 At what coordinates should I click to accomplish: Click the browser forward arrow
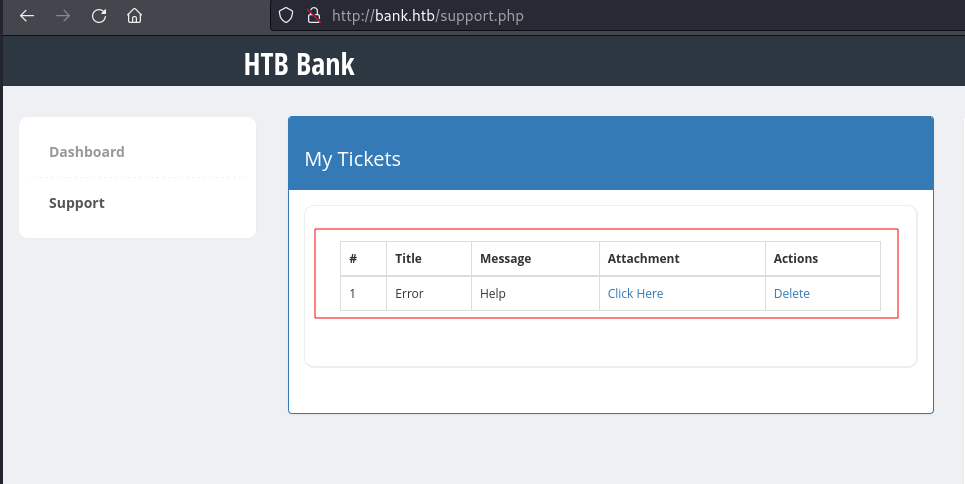coord(63,16)
